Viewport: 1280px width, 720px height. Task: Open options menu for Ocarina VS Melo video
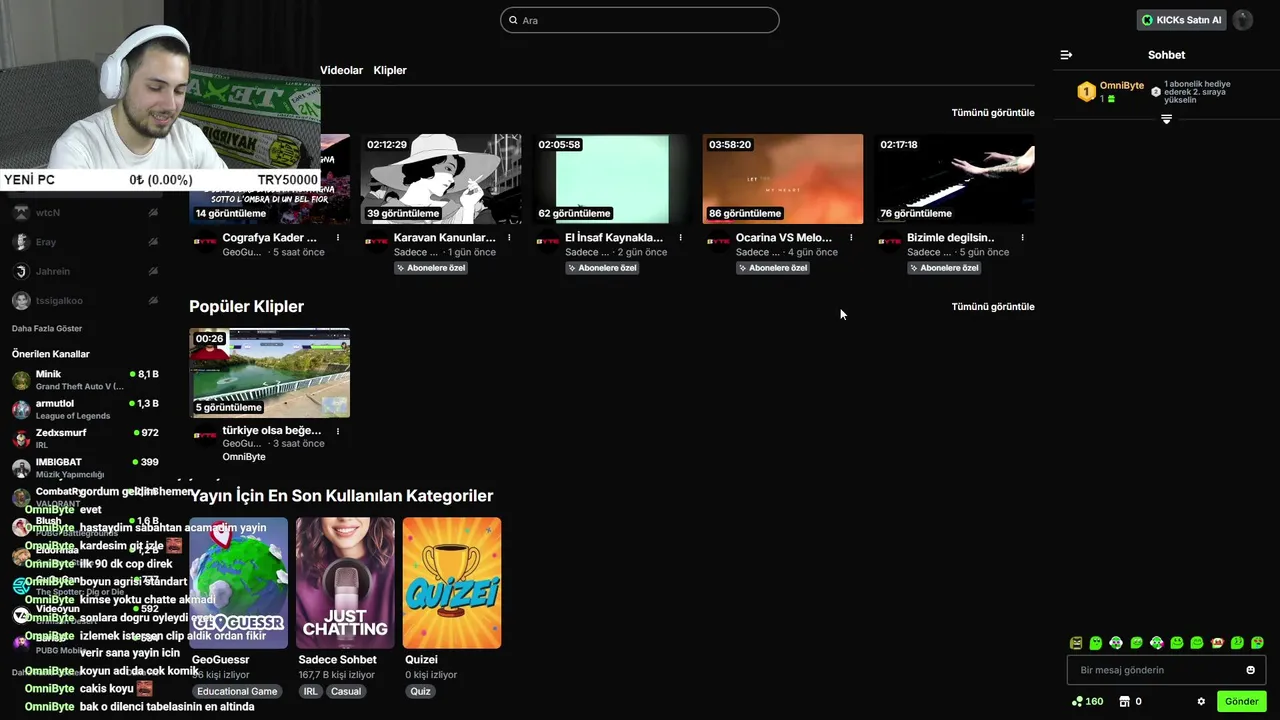pos(851,238)
